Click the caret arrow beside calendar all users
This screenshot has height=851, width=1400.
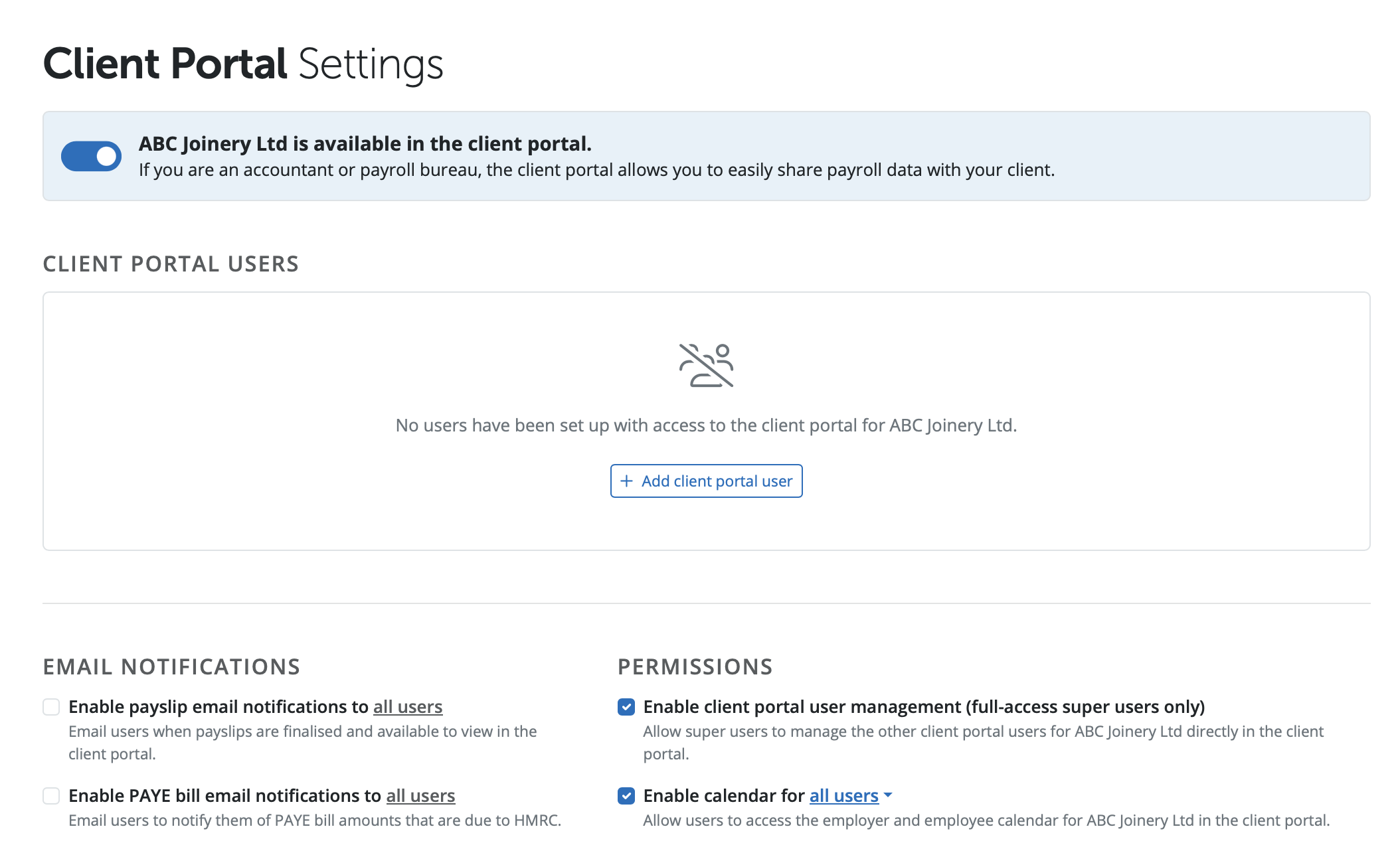point(888,795)
